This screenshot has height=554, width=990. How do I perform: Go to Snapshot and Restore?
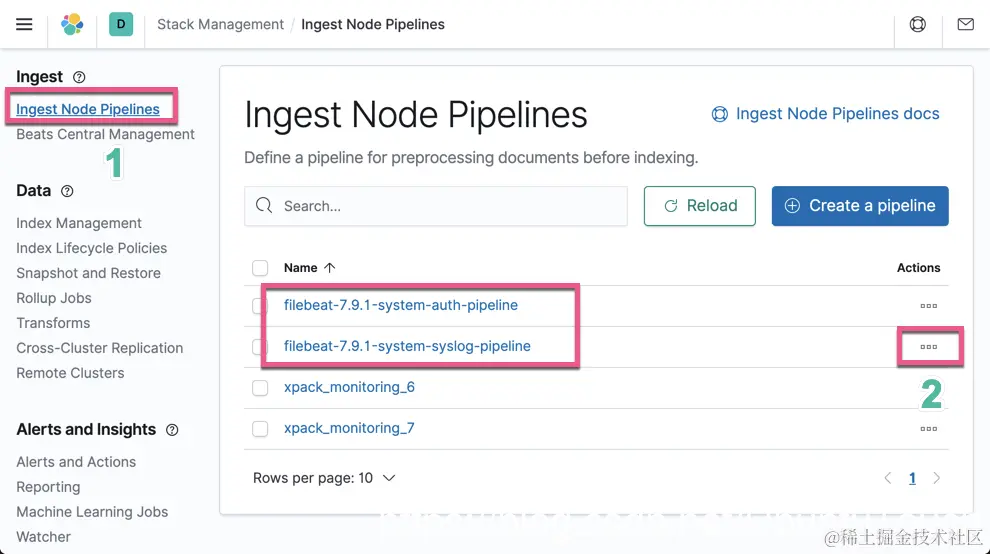point(88,273)
